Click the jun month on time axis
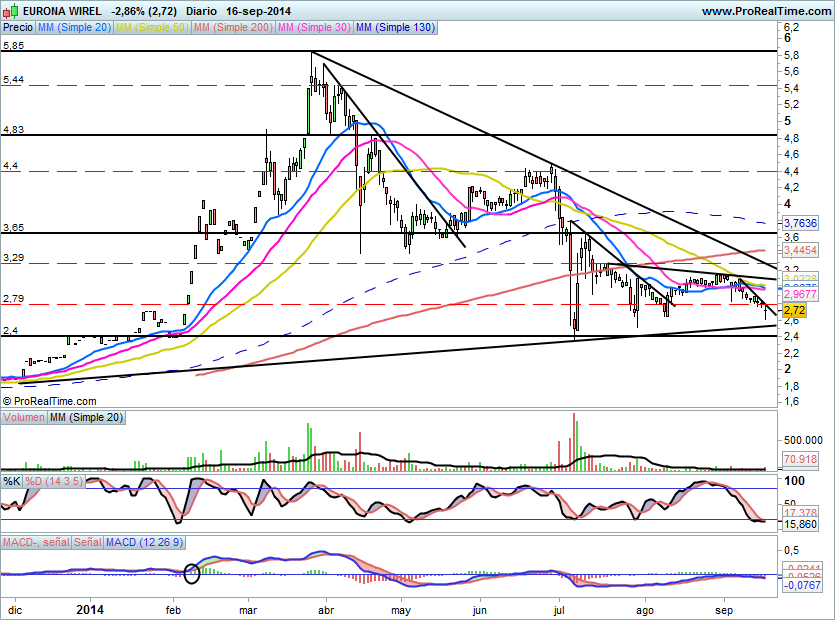 479,610
